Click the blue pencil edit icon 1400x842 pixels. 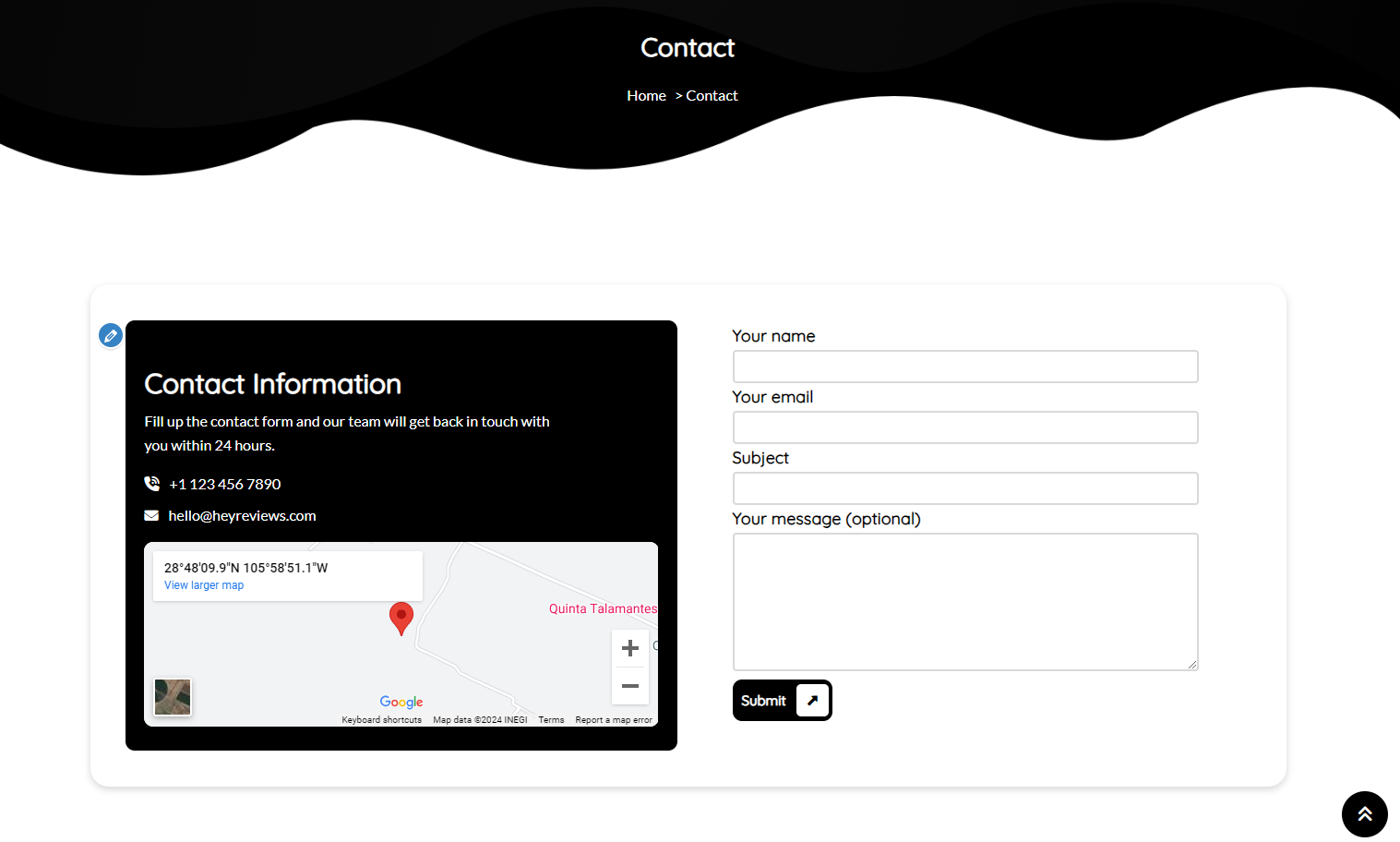tap(111, 335)
